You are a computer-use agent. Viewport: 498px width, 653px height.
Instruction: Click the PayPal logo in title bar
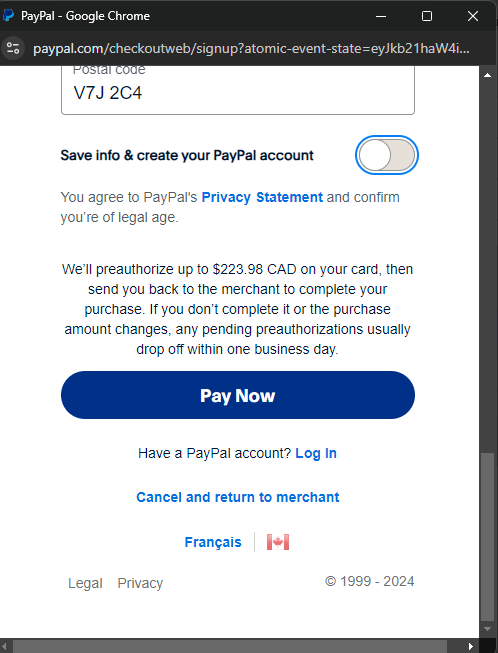(8, 16)
